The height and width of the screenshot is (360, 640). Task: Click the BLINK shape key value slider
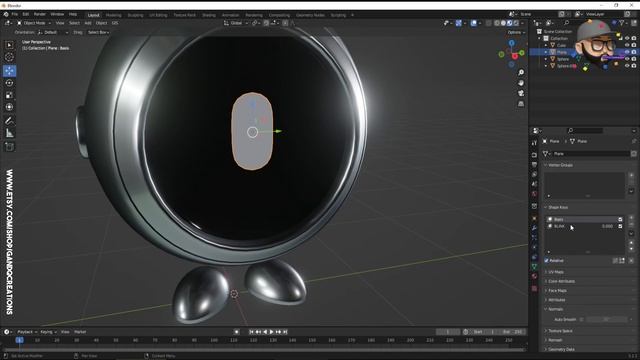click(x=607, y=226)
